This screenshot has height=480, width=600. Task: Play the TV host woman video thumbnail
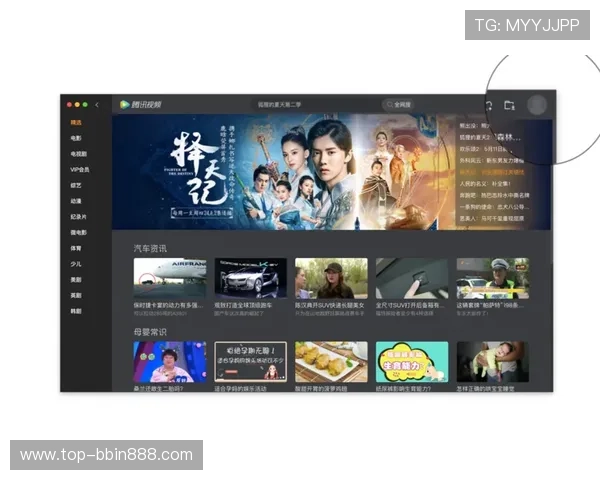(x=170, y=362)
